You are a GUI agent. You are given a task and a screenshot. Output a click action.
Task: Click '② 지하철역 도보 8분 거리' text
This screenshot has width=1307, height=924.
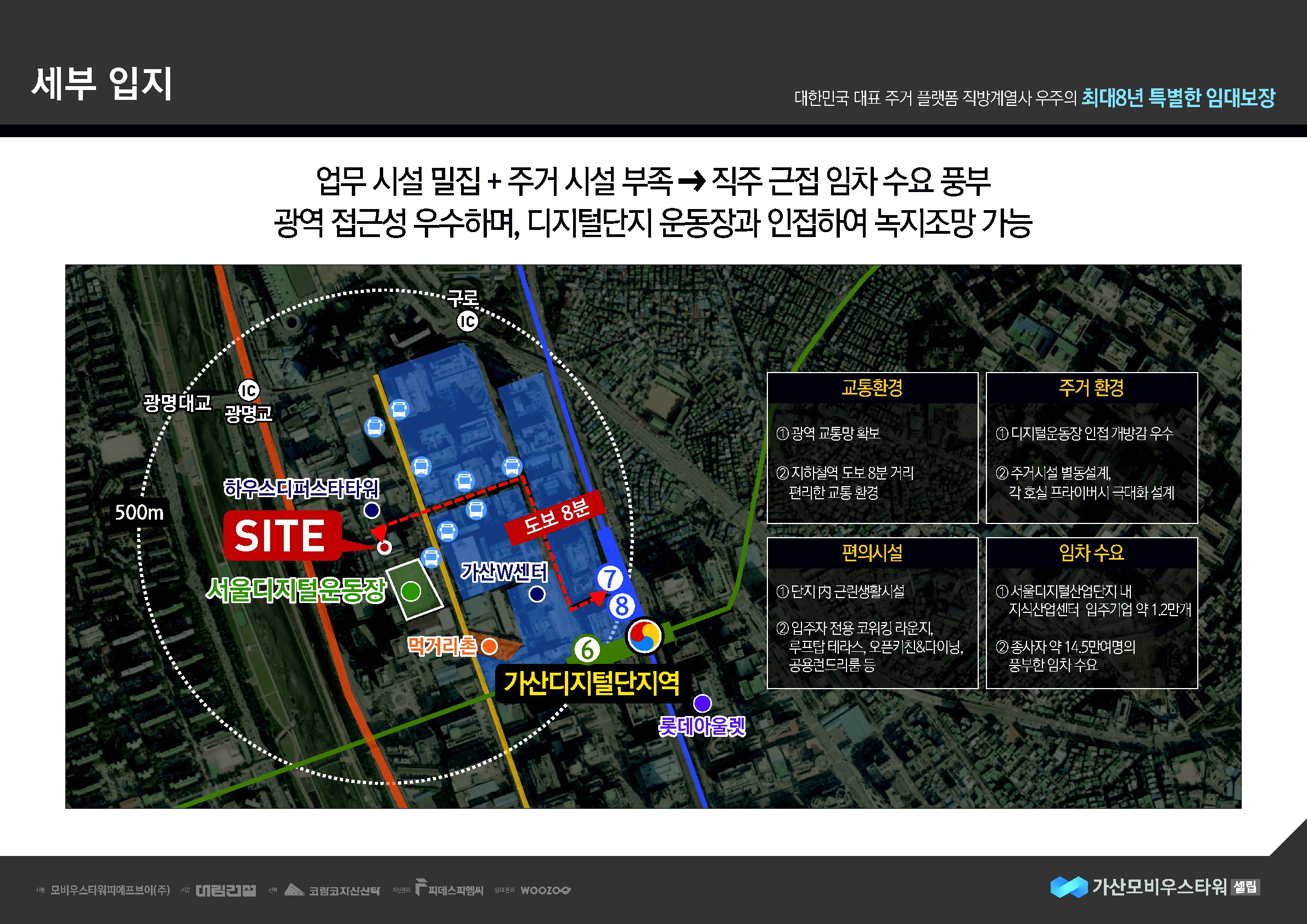click(x=845, y=473)
